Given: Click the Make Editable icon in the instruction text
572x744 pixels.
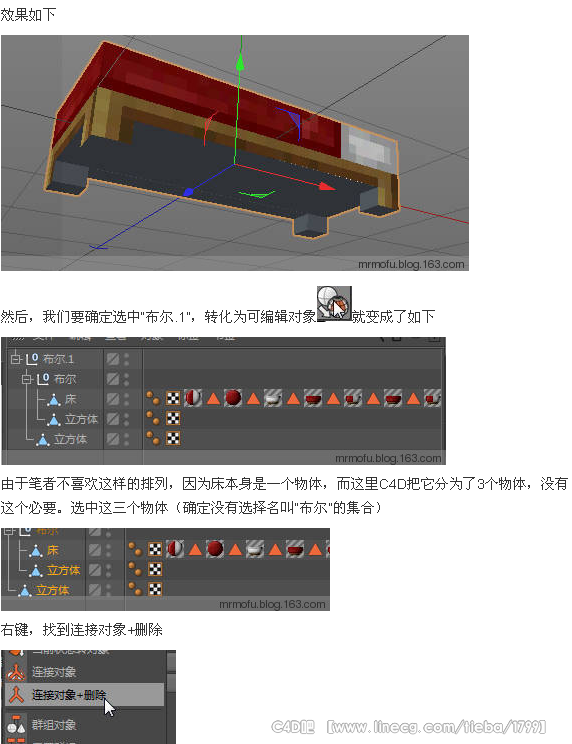Looking at the screenshot, I should pos(334,304).
